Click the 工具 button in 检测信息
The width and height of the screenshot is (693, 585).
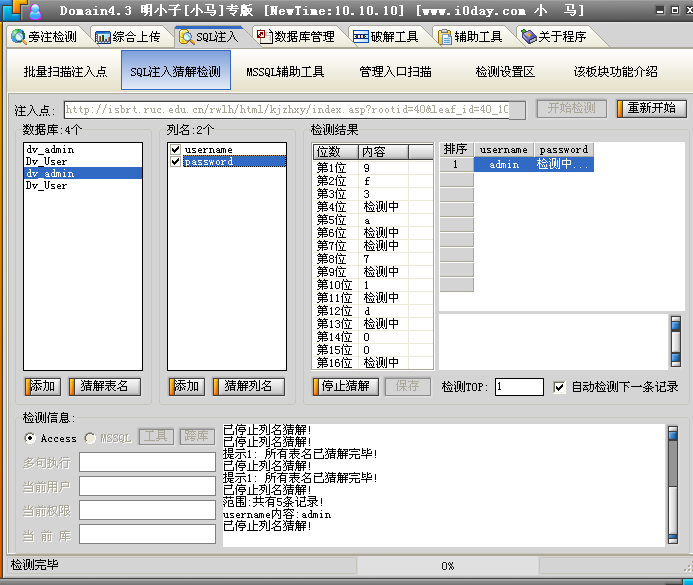[x=156, y=437]
